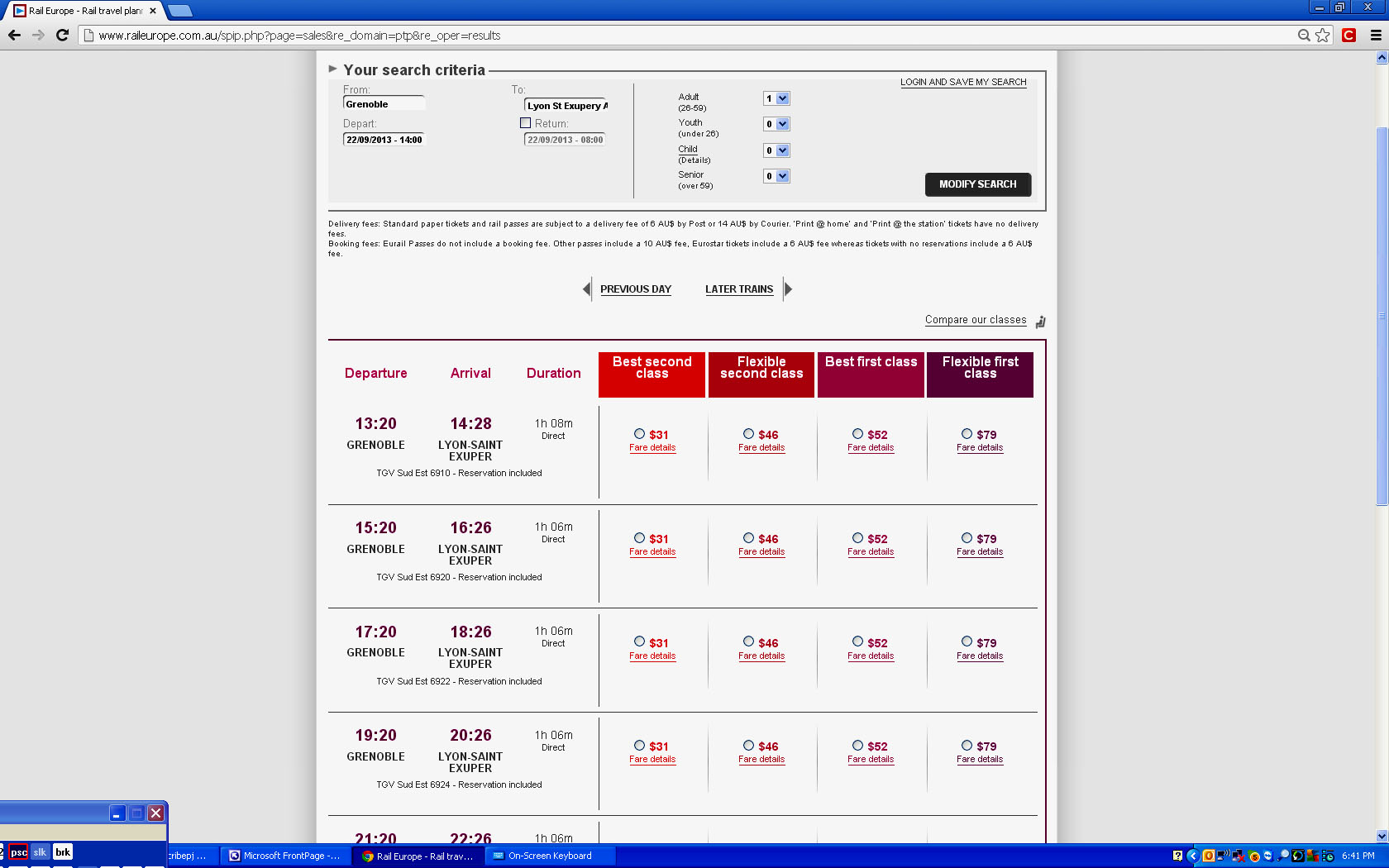
Task: Click Flexible second class column header
Action: (x=761, y=374)
